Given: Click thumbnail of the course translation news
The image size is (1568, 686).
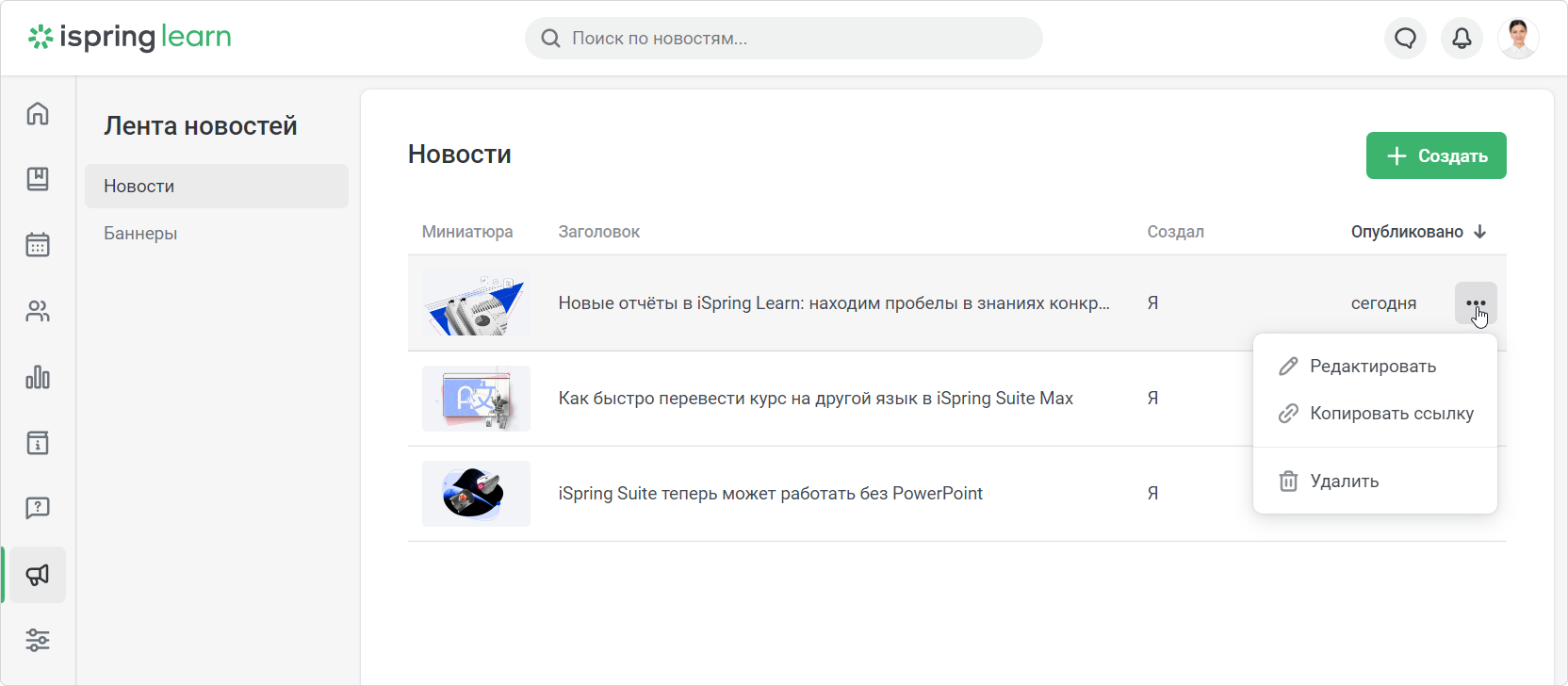Looking at the screenshot, I should pyautogui.click(x=476, y=399).
